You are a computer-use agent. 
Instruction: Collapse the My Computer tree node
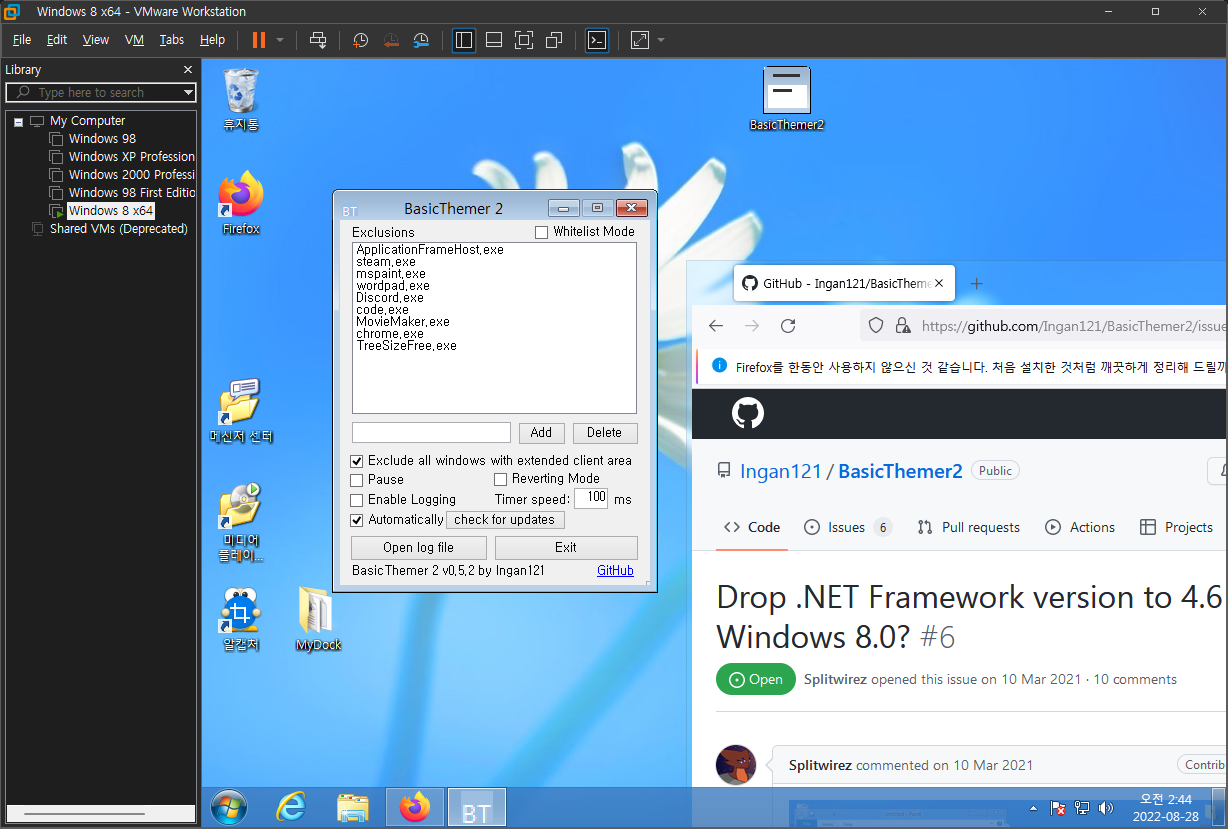coord(18,121)
